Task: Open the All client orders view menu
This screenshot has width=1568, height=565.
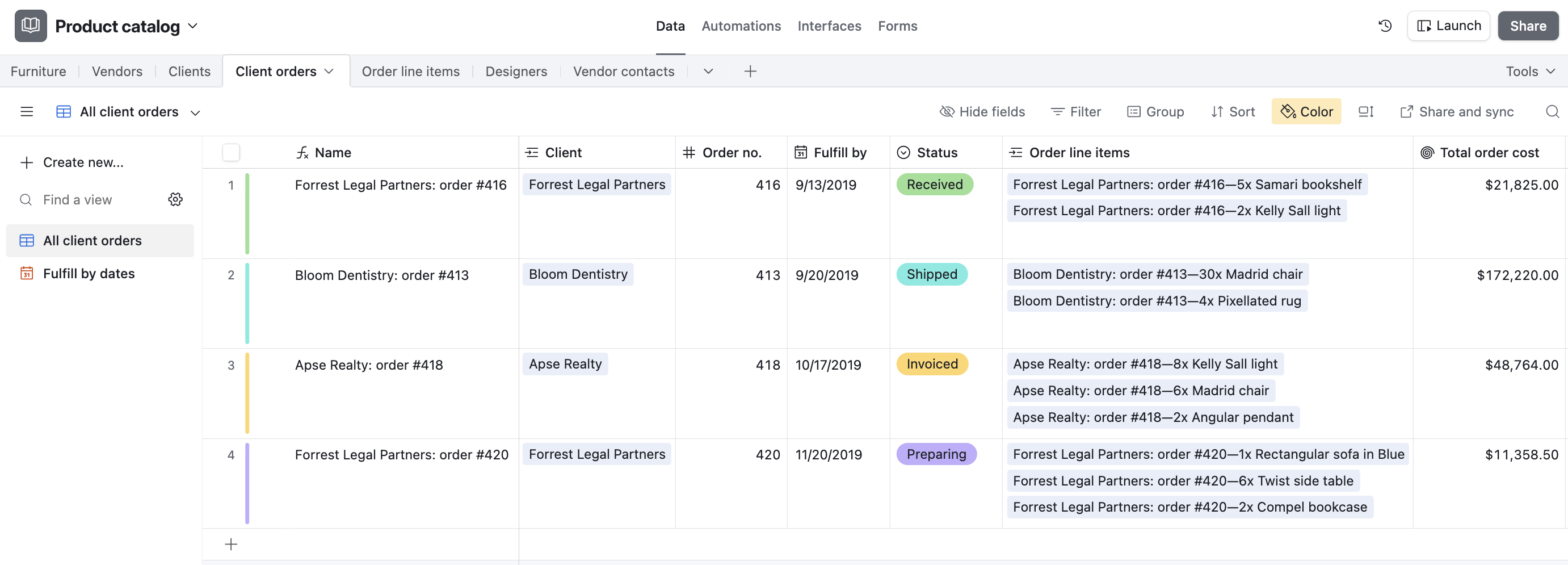Action: coord(195,111)
